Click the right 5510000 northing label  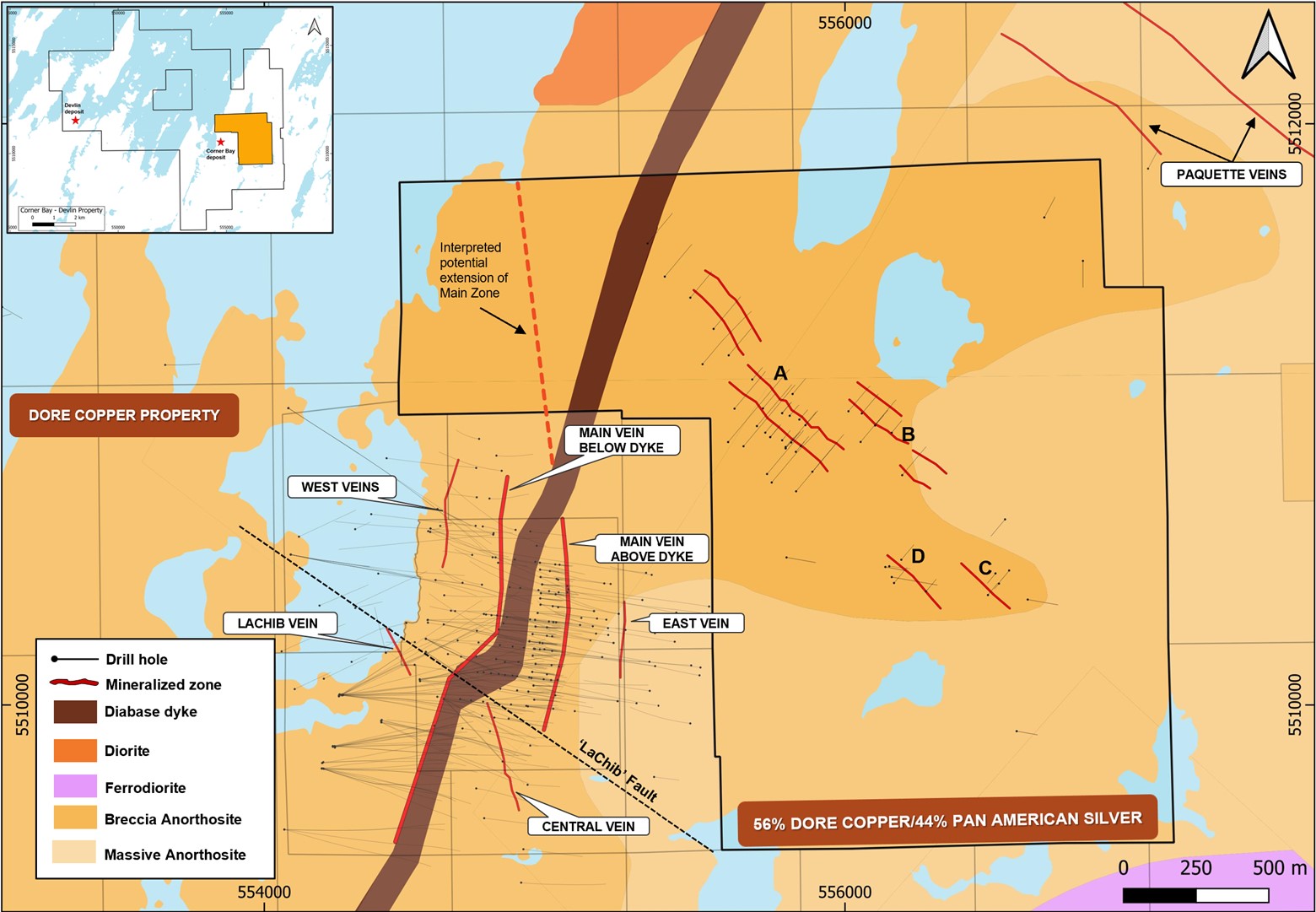[1295, 704]
